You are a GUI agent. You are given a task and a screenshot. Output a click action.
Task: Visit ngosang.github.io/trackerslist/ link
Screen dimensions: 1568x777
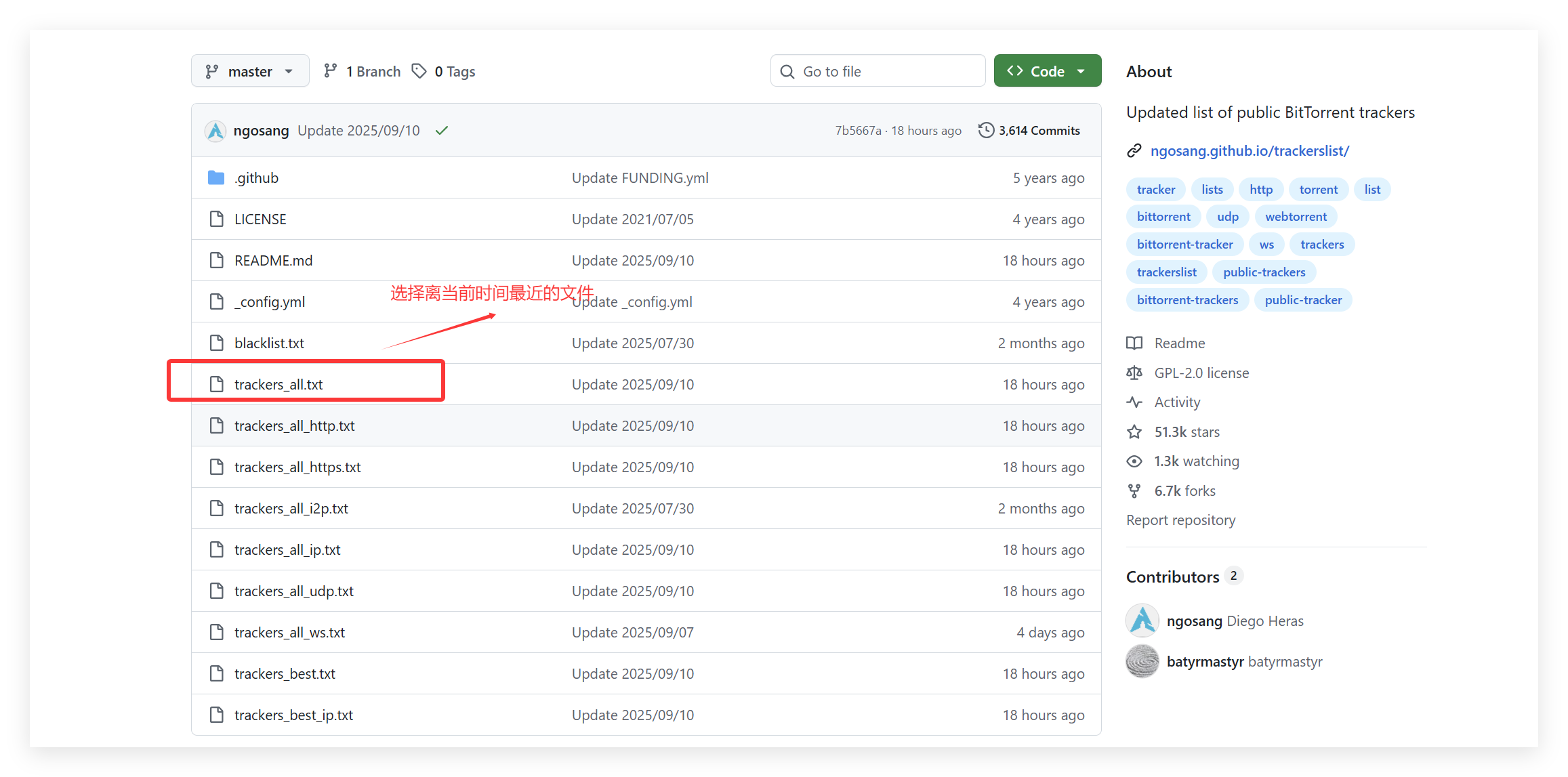tap(1250, 151)
